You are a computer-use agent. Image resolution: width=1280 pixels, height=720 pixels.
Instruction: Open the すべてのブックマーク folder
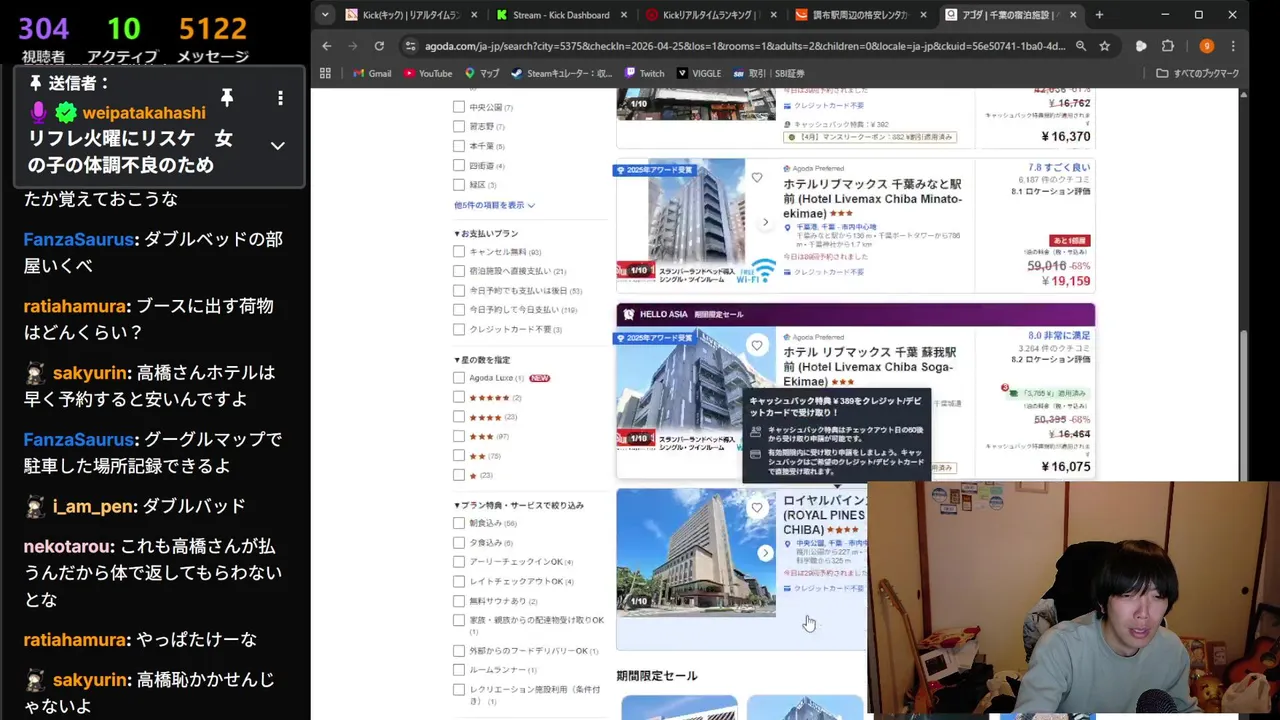pos(1197,73)
